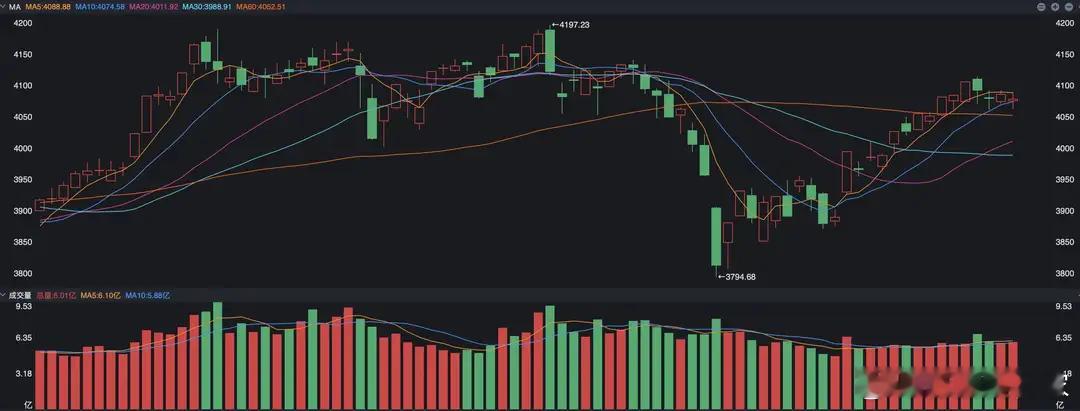Click the volume MA10:5.88亿 label

(148, 295)
